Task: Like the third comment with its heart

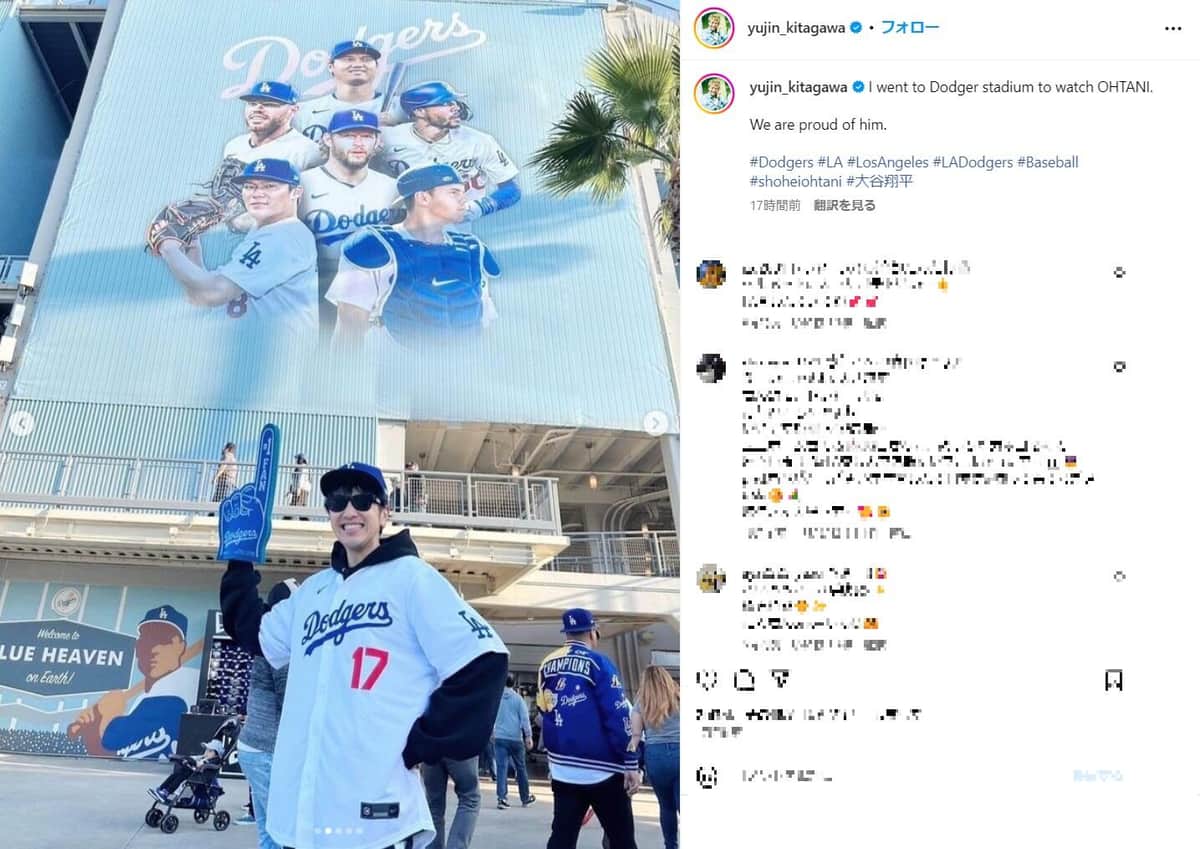Action: coord(1119,576)
